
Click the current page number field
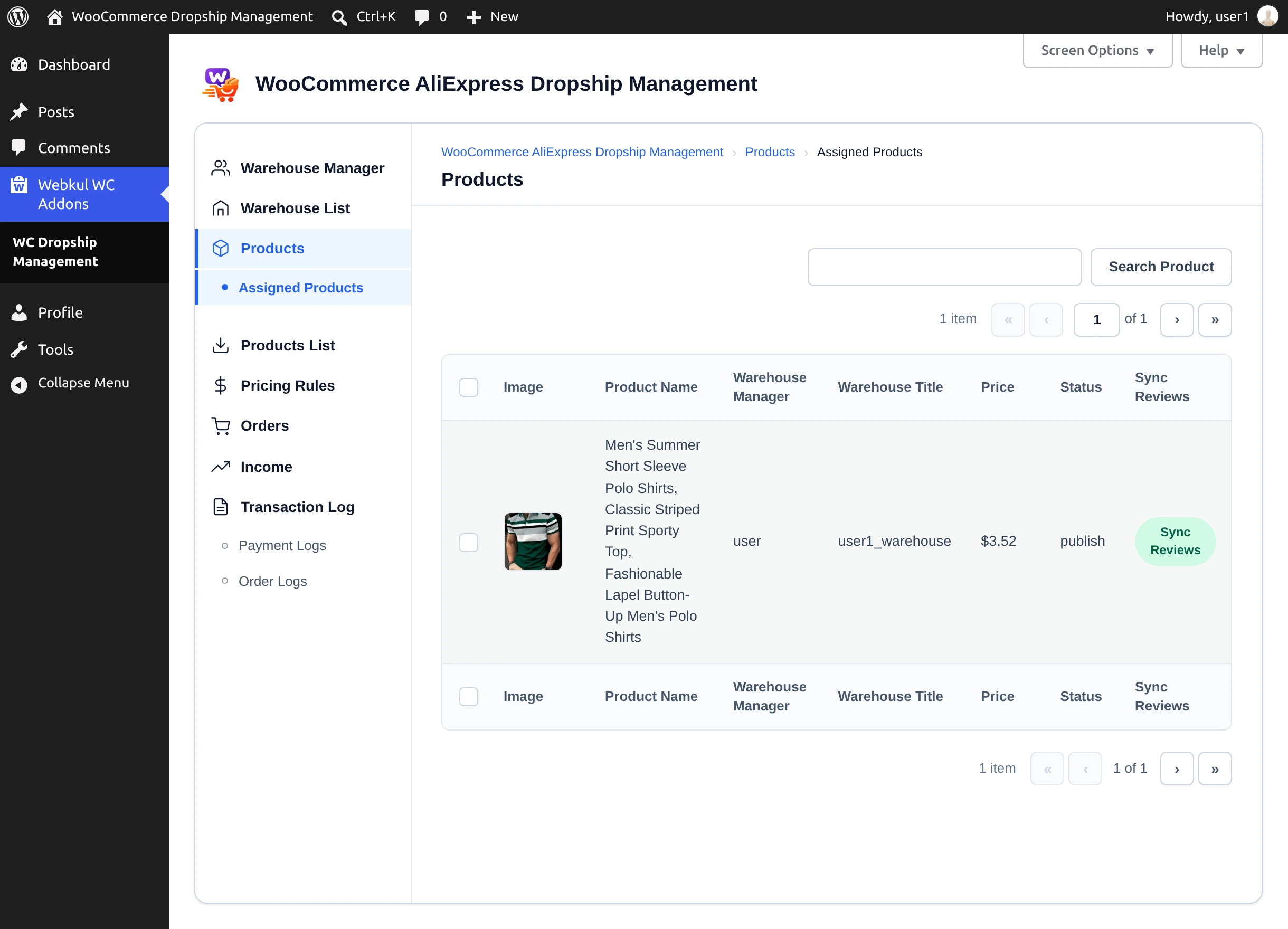pyautogui.click(x=1096, y=320)
